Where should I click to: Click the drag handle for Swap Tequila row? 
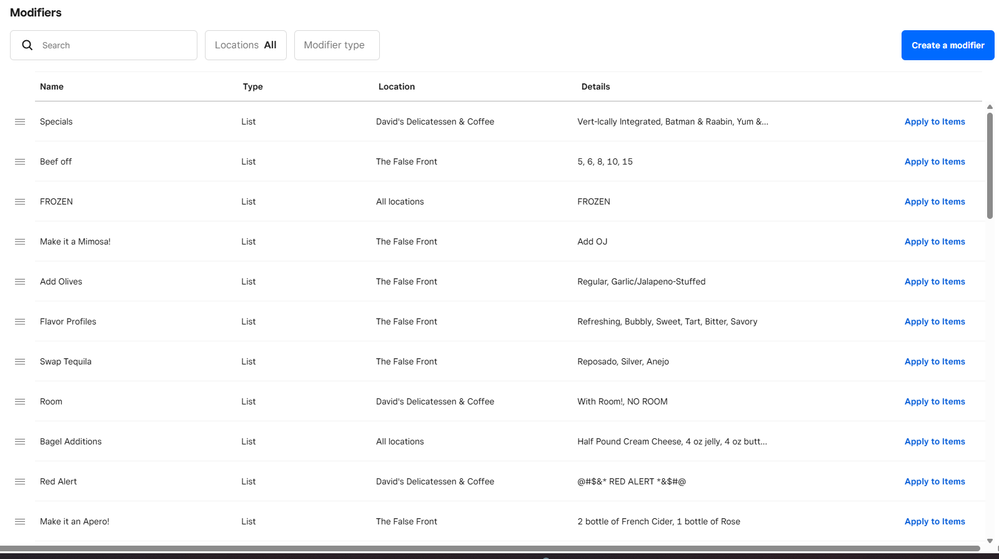20,361
